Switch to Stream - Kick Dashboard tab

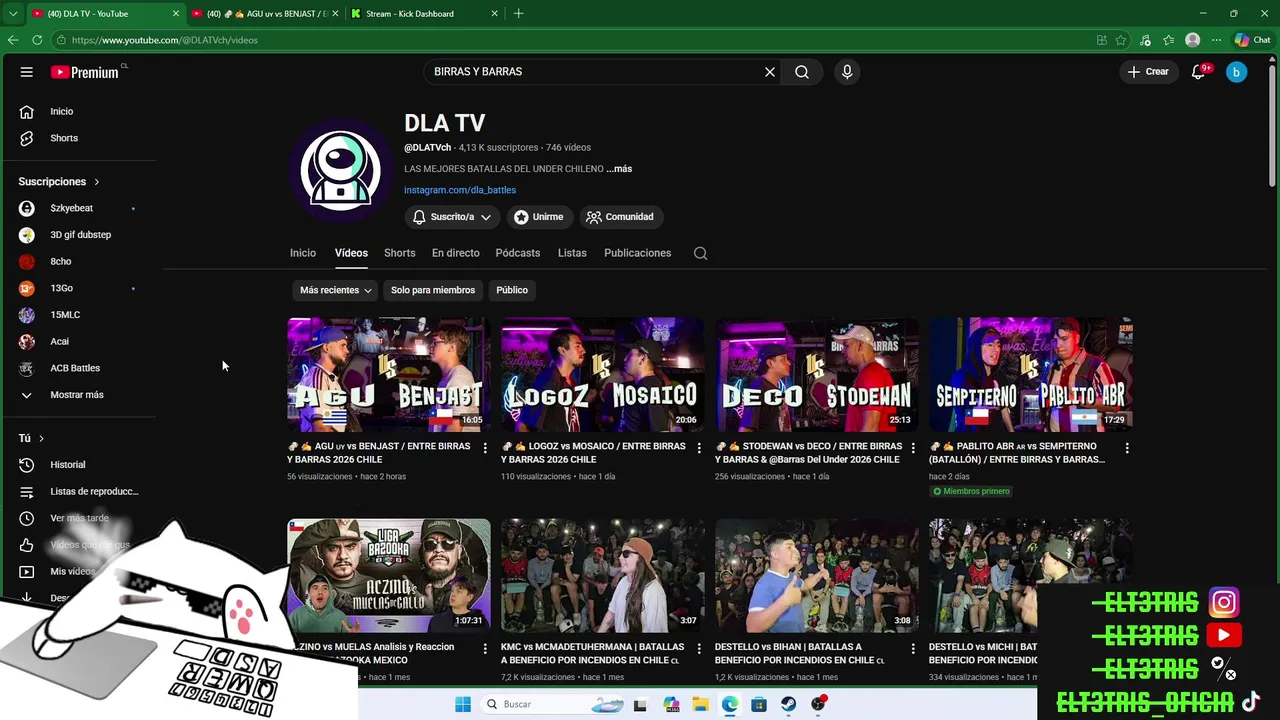(x=424, y=14)
